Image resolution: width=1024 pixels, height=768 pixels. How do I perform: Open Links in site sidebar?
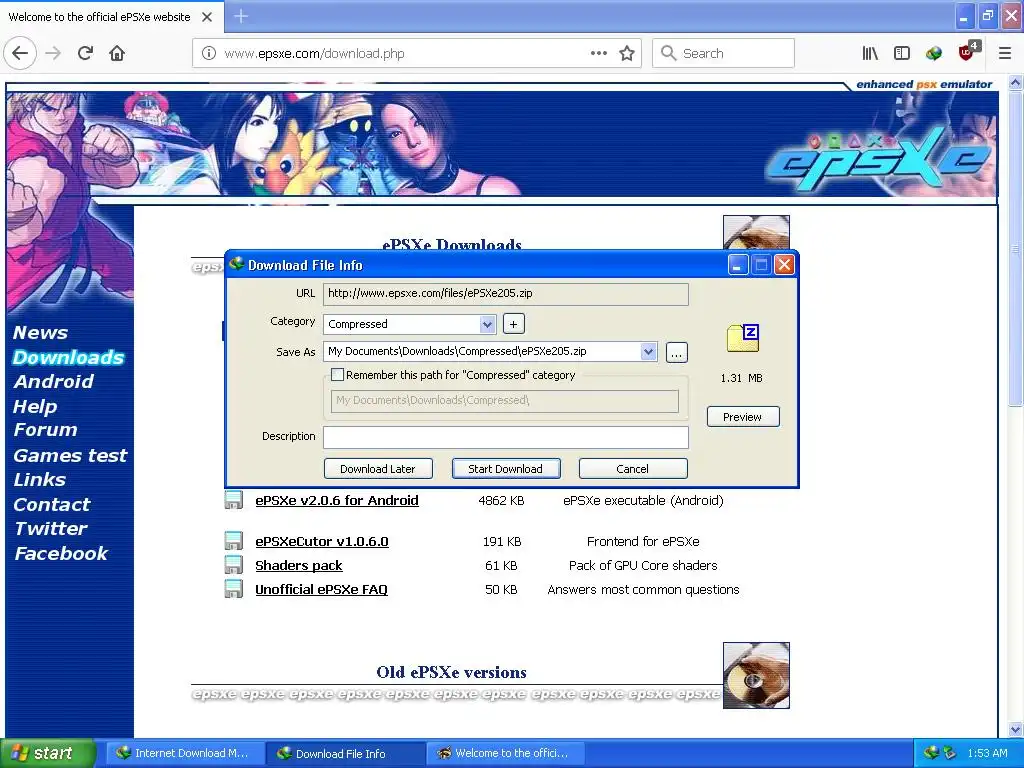pyautogui.click(x=40, y=479)
